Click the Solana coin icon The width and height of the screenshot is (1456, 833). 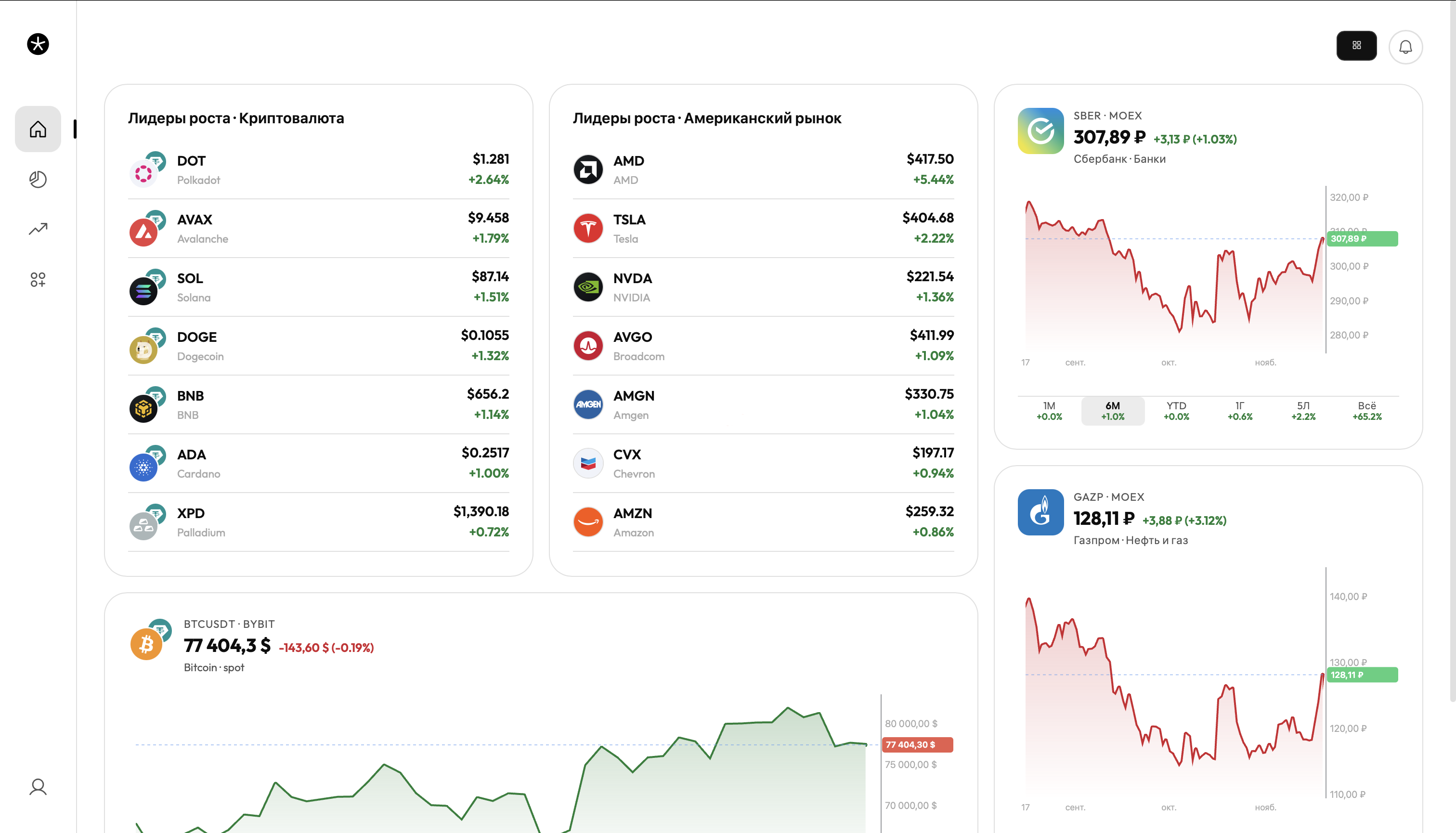(143, 291)
